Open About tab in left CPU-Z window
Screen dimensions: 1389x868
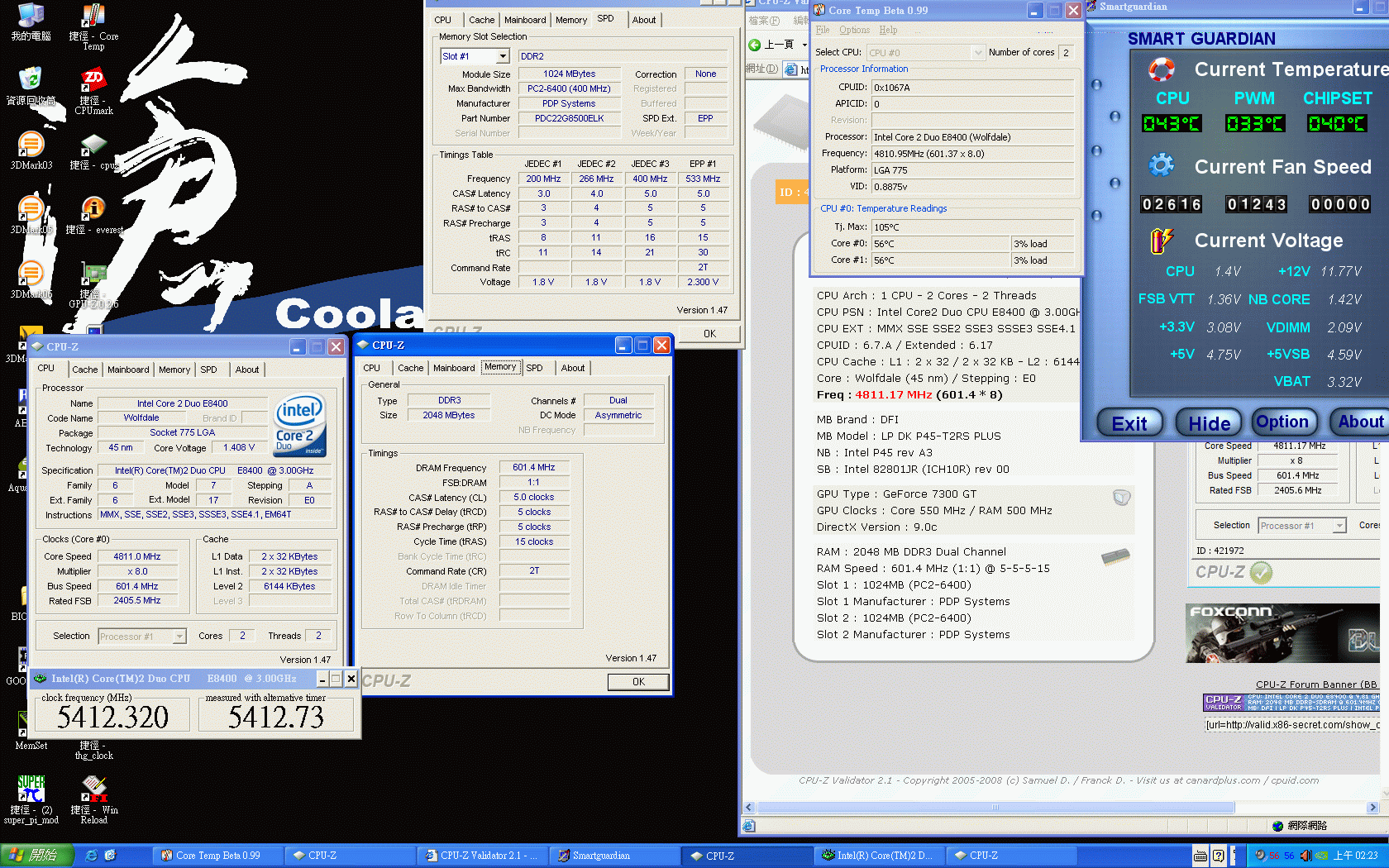pos(247,370)
